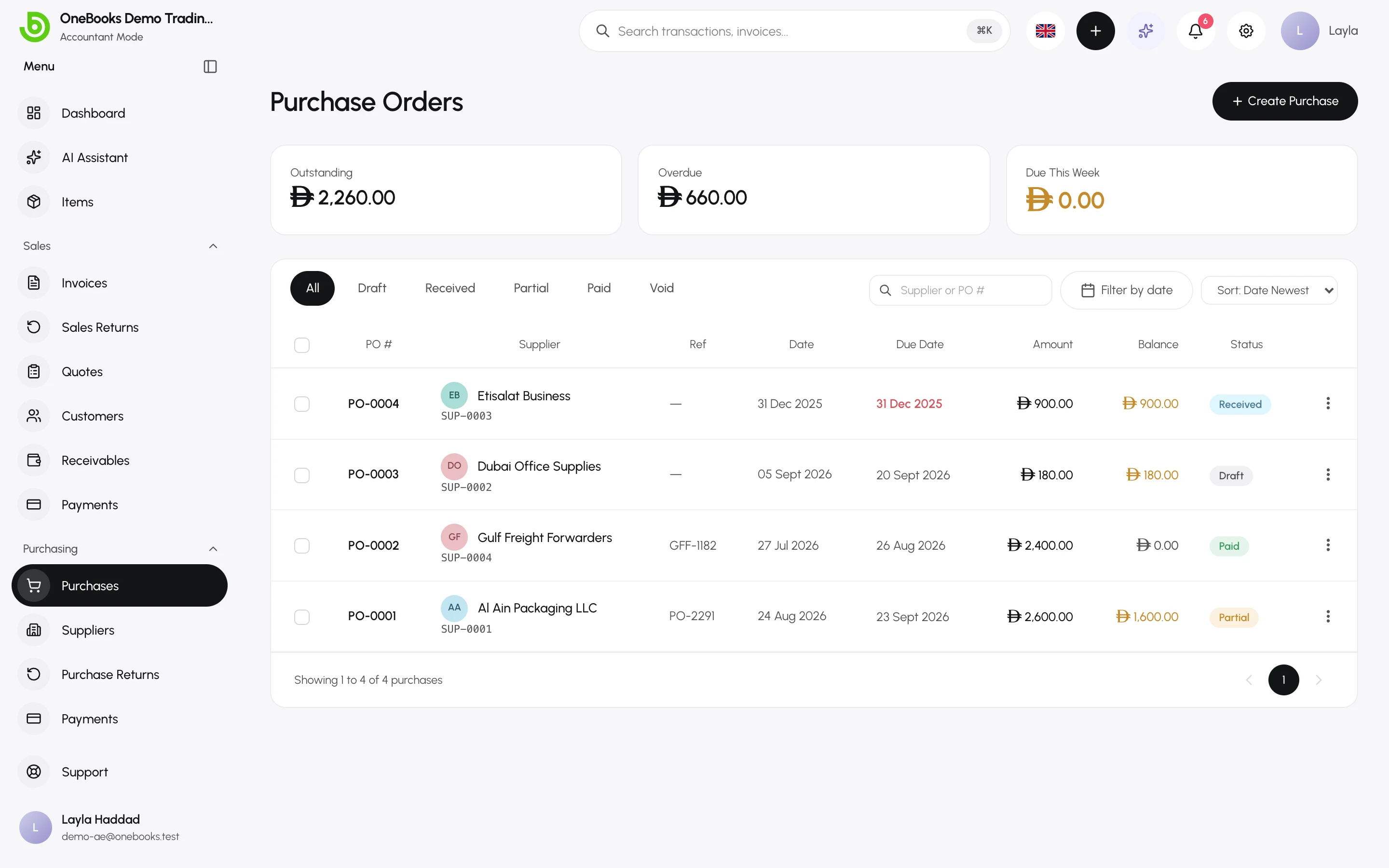Tick the checkbox for PO-0003
Screen dimensions: 1389x868
point(302,475)
